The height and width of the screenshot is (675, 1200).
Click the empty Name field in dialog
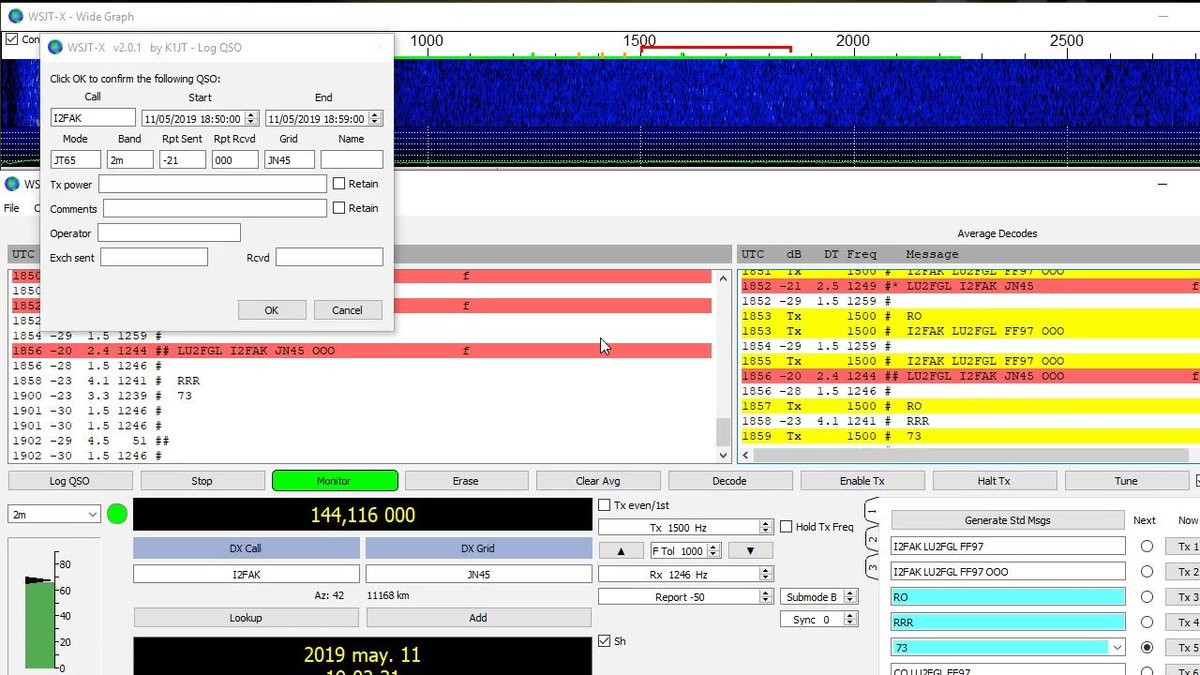tap(352, 159)
